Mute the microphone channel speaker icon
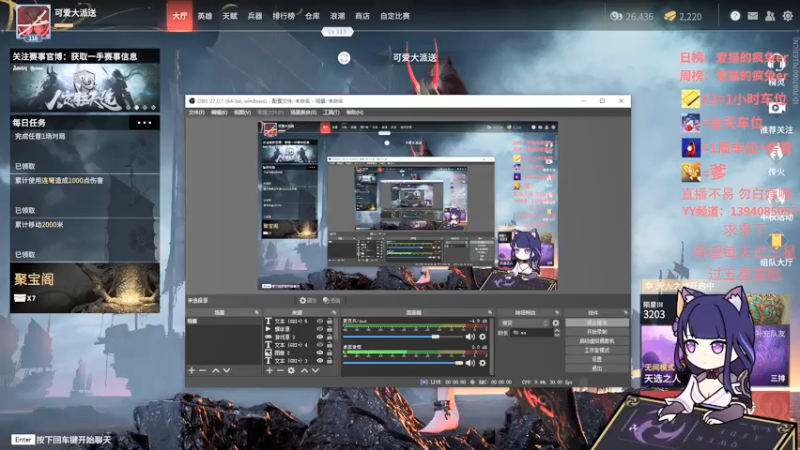This screenshot has height=450, width=800. point(470,337)
